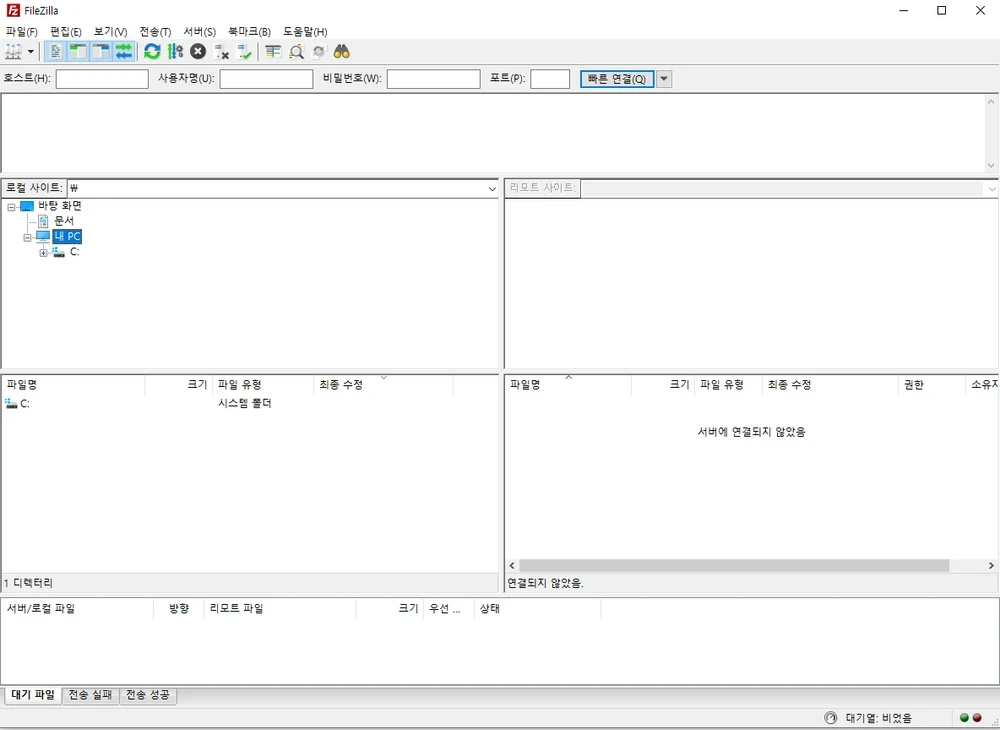Search for files with the binoculars icon
Screen dimensions: 1000x730
342,52
